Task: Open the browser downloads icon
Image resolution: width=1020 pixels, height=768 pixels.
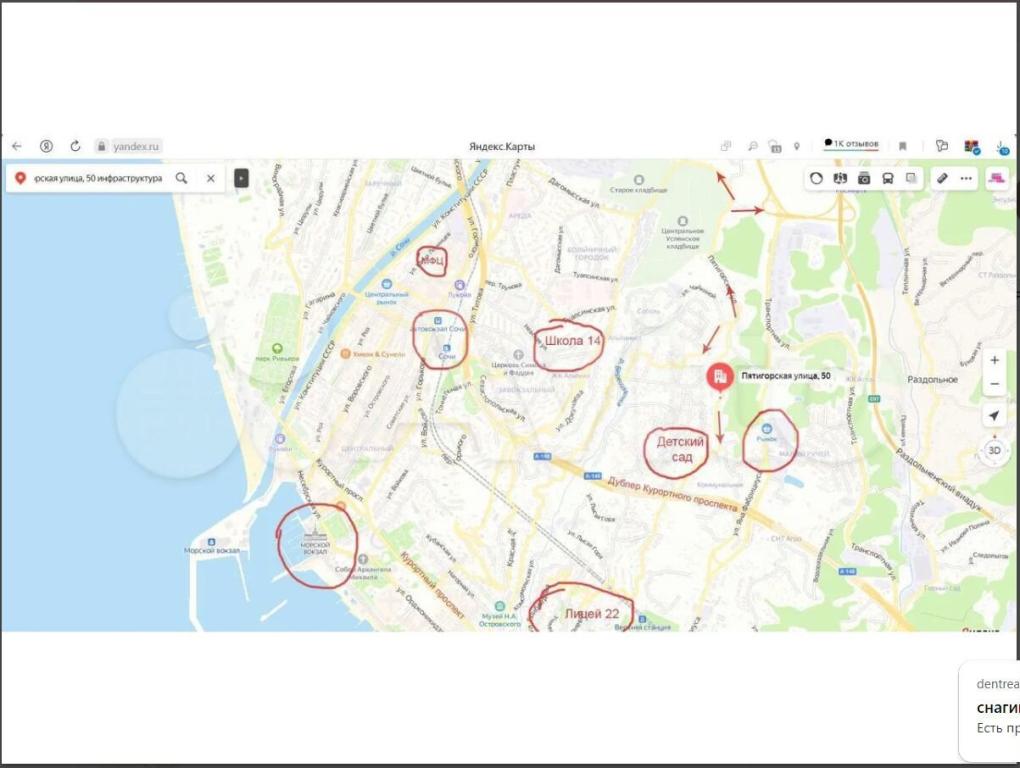Action: click(x=1002, y=146)
